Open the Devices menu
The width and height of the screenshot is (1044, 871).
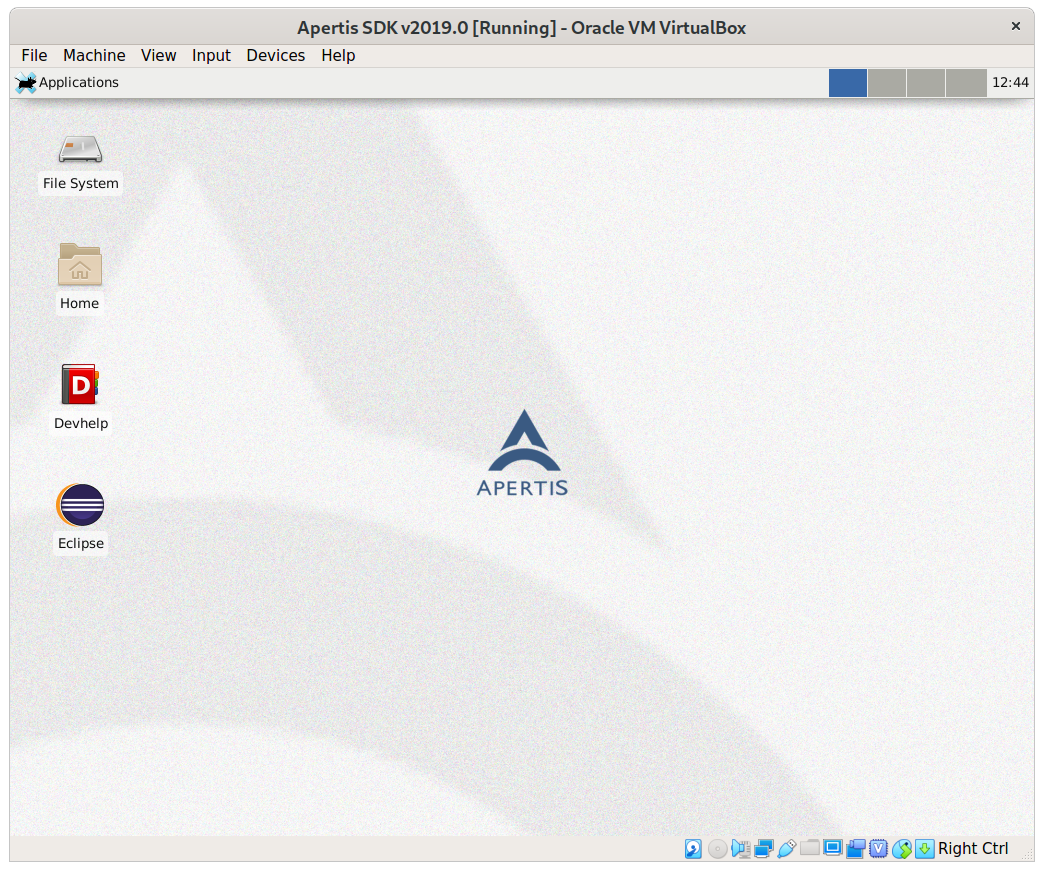[276, 55]
